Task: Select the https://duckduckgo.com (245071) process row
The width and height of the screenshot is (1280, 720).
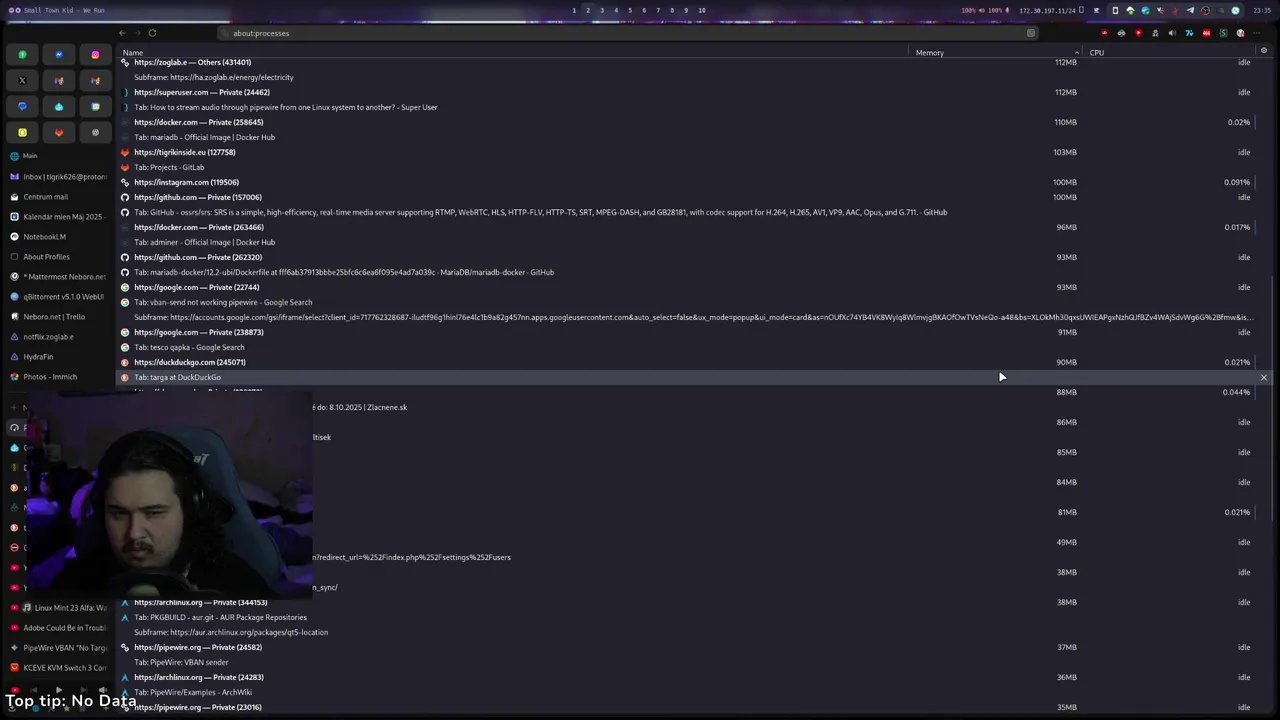Action: coord(693,362)
